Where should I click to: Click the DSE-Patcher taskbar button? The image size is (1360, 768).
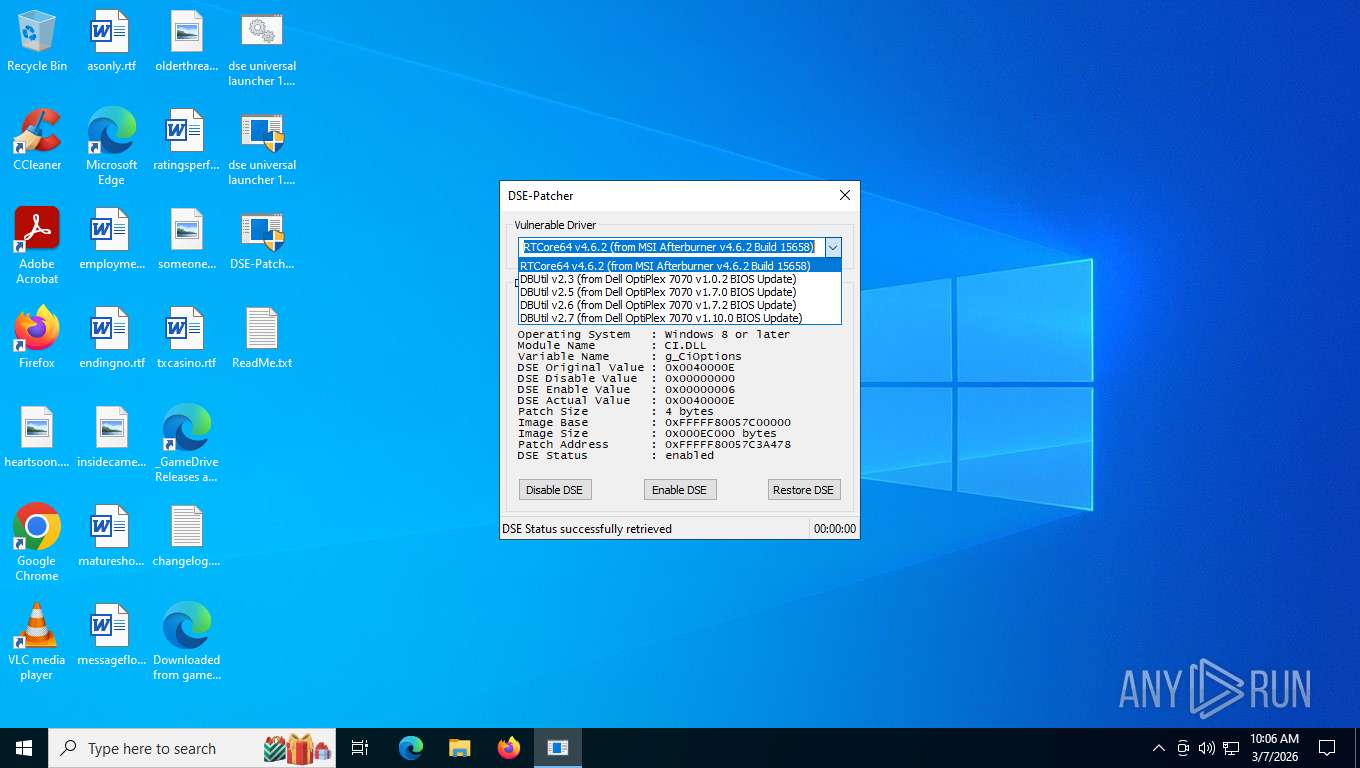[558, 748]
